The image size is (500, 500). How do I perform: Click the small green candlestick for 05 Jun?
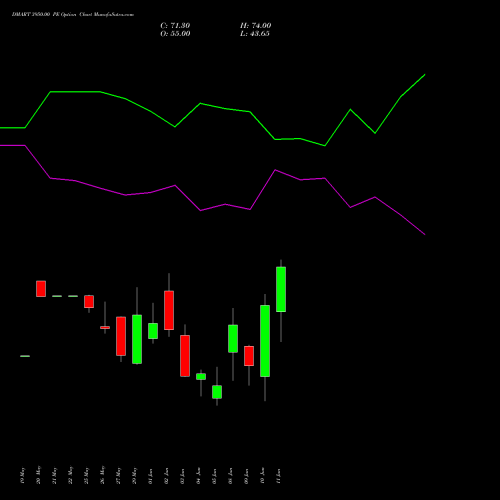(x=217, y=392)
